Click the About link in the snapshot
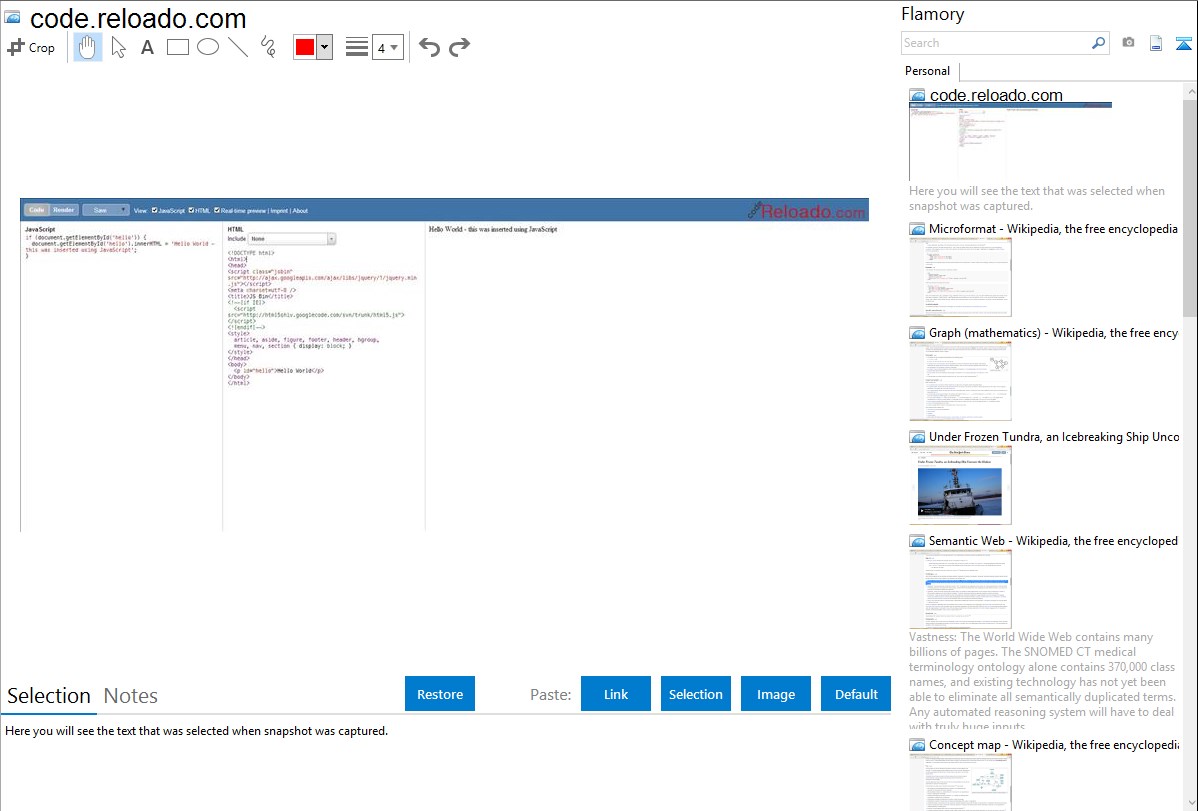This screenshot has height=811, width=1198. click(300, 211)
